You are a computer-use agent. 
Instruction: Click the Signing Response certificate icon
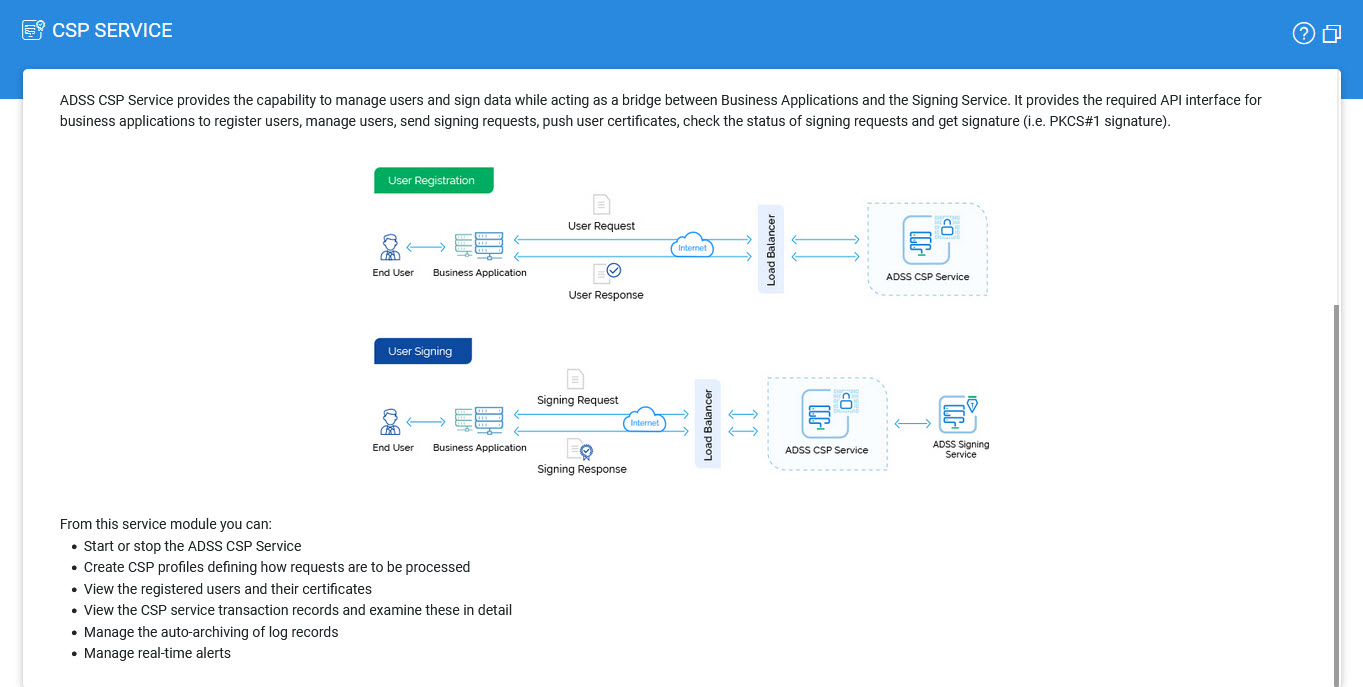[x=580, y=449]
